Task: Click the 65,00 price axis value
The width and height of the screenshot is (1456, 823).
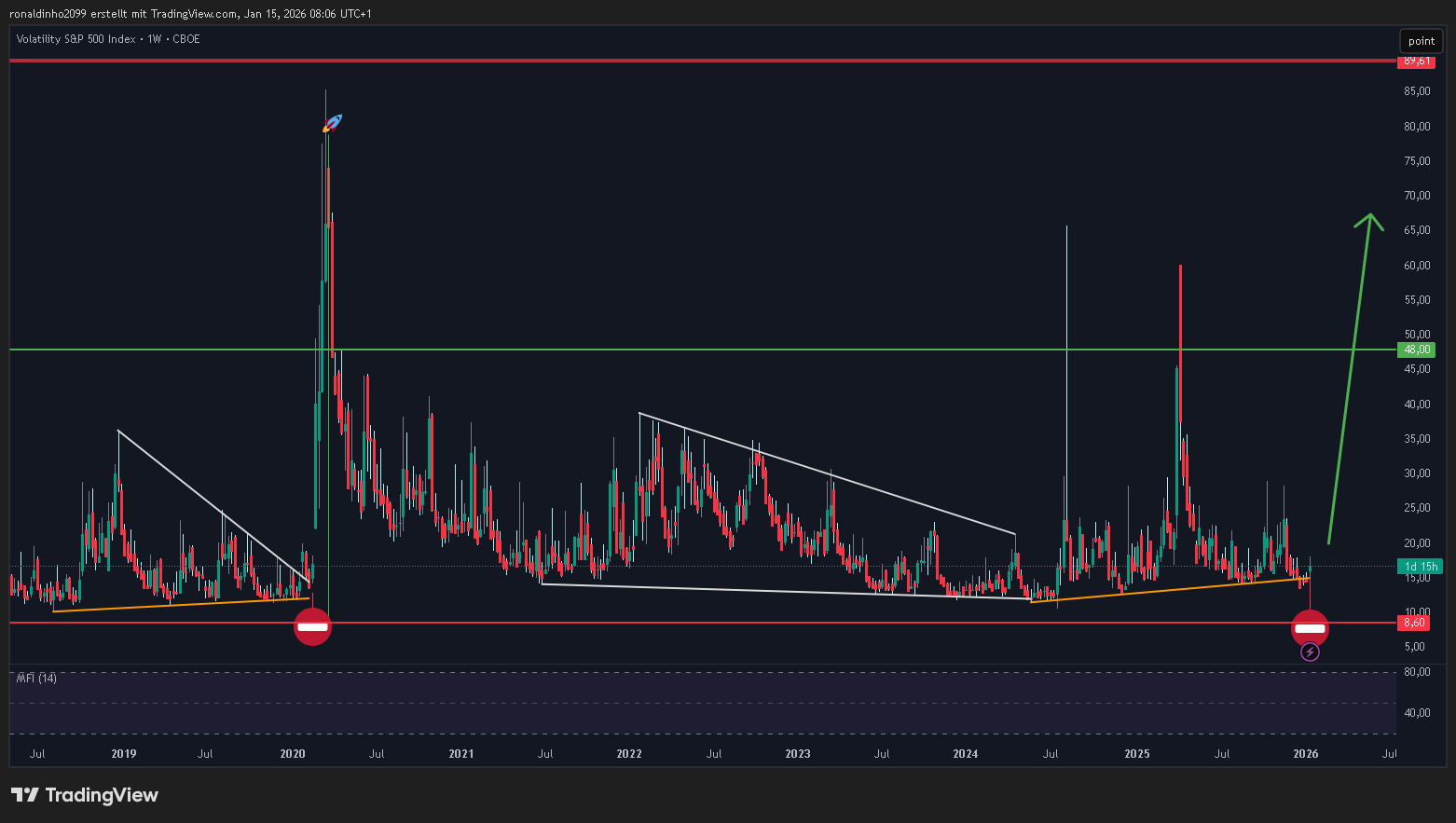Action: pos(1417,230)
